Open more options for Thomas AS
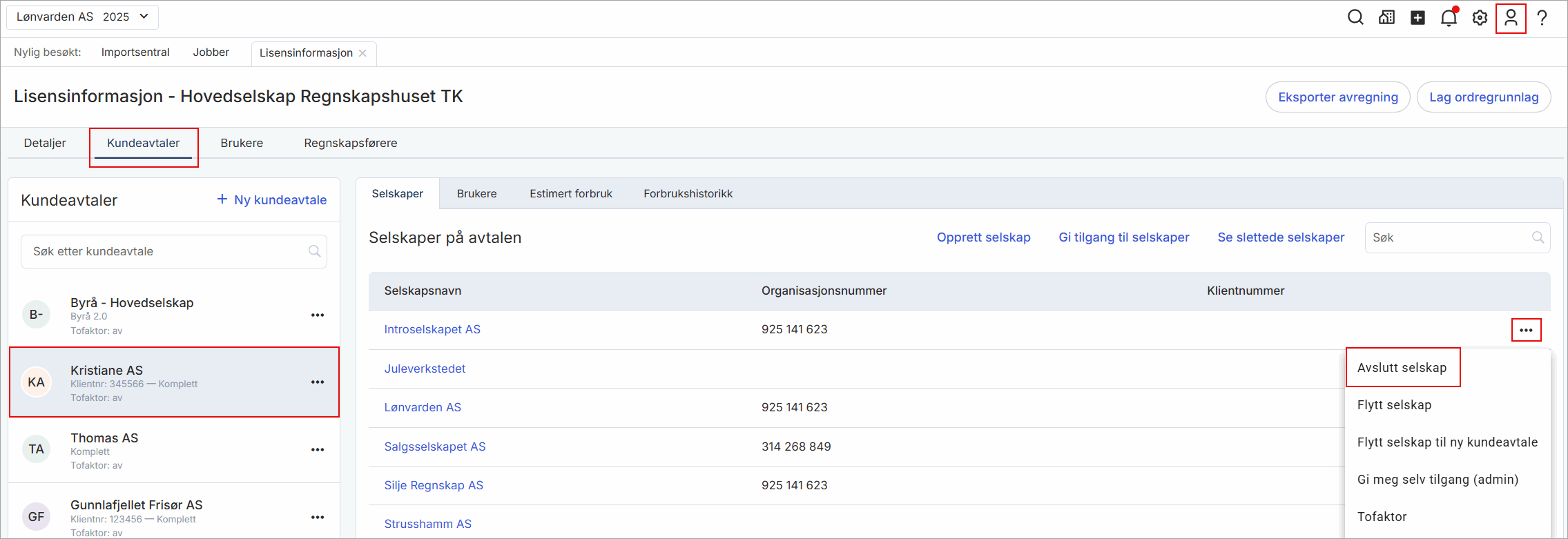Image resolution: width=1568 pixels, height=539 pixels. pos(318,450)
